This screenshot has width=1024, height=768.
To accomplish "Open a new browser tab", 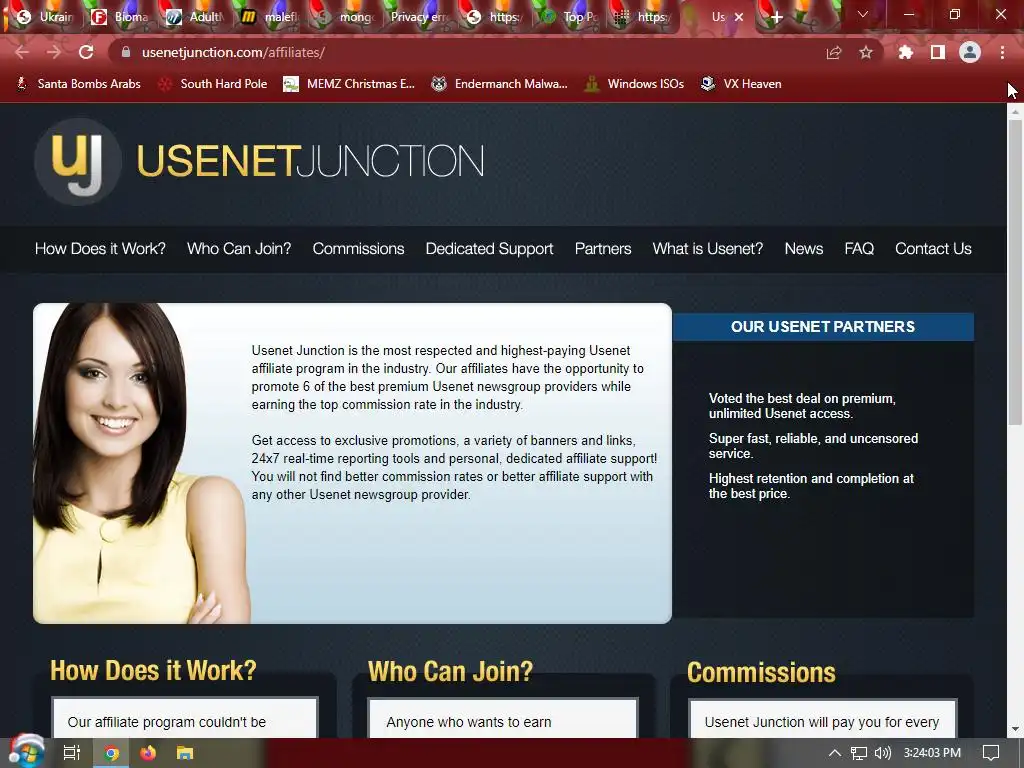I will tap(776, 18).
